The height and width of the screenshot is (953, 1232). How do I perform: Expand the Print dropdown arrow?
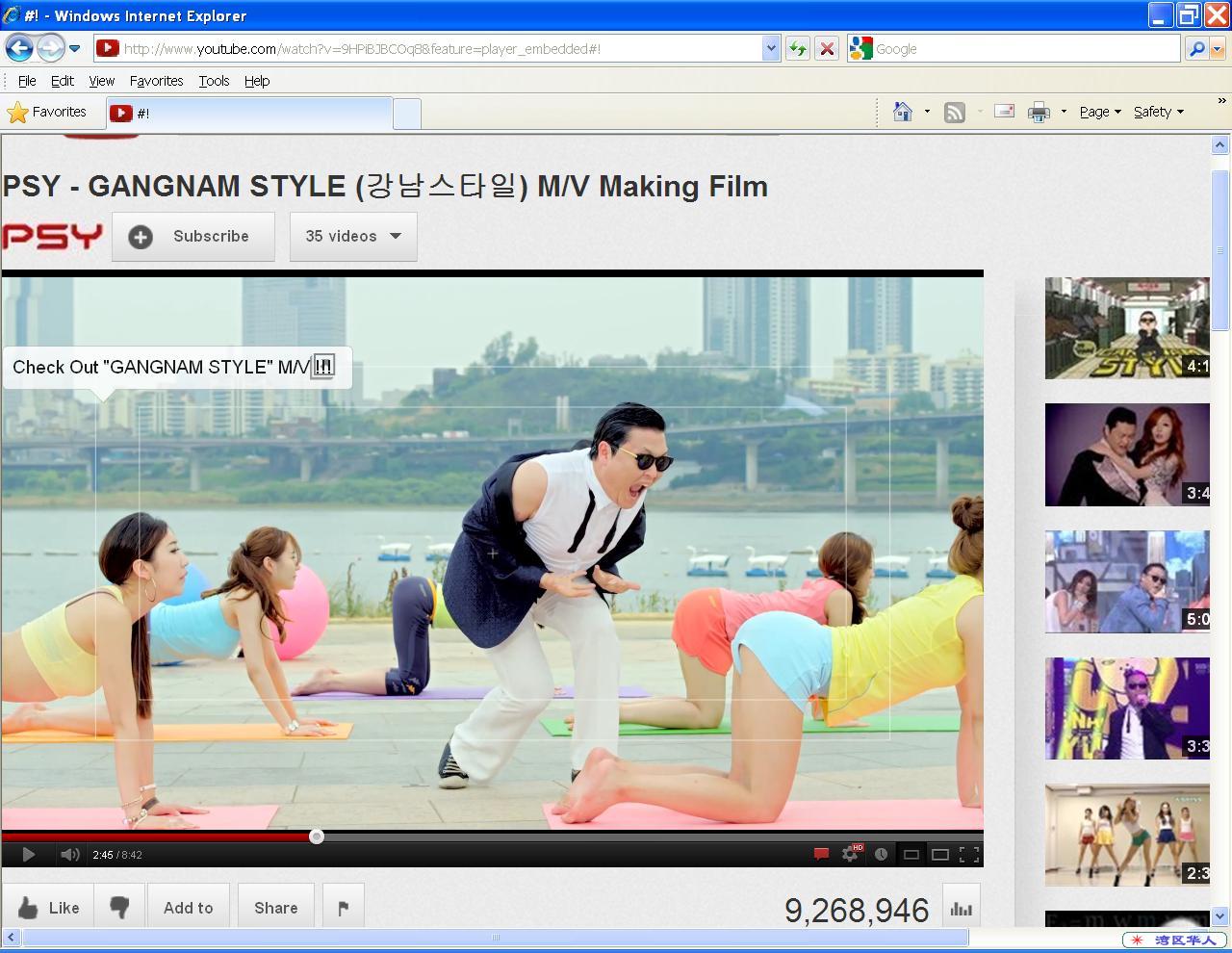1064,112
